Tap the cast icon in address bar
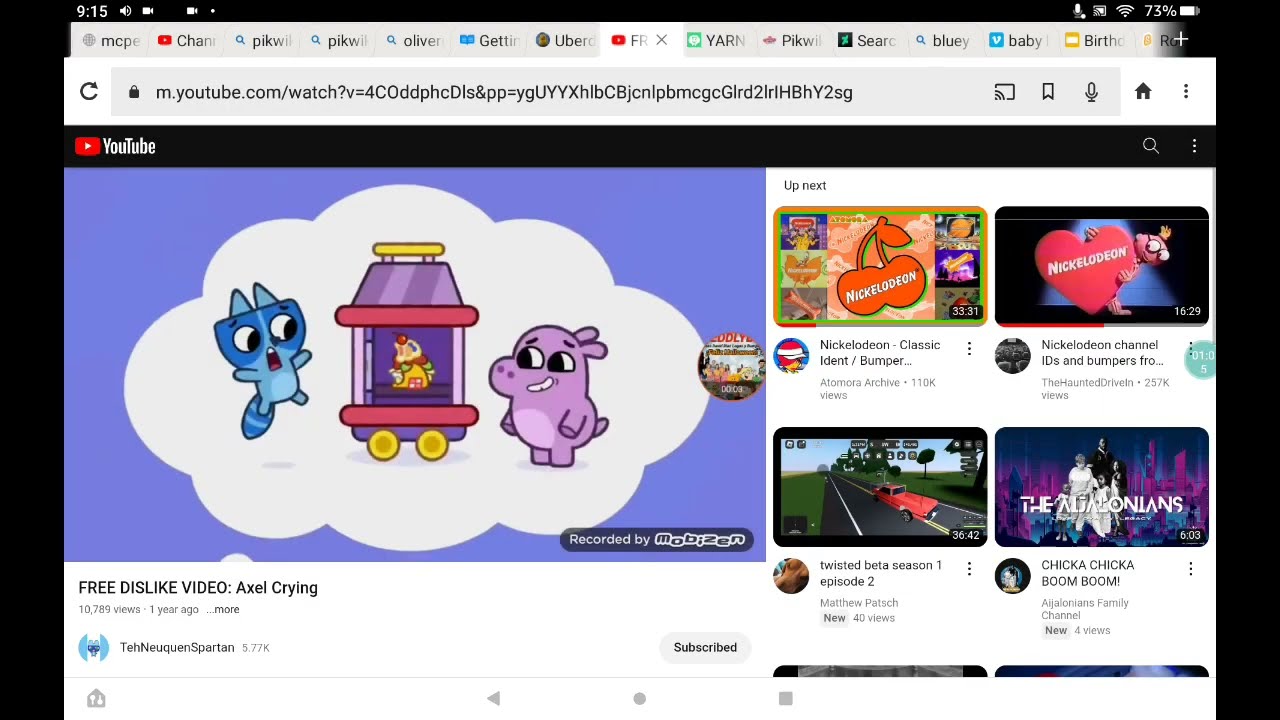Screen dimensions: 1280x720 [1004, 92]
